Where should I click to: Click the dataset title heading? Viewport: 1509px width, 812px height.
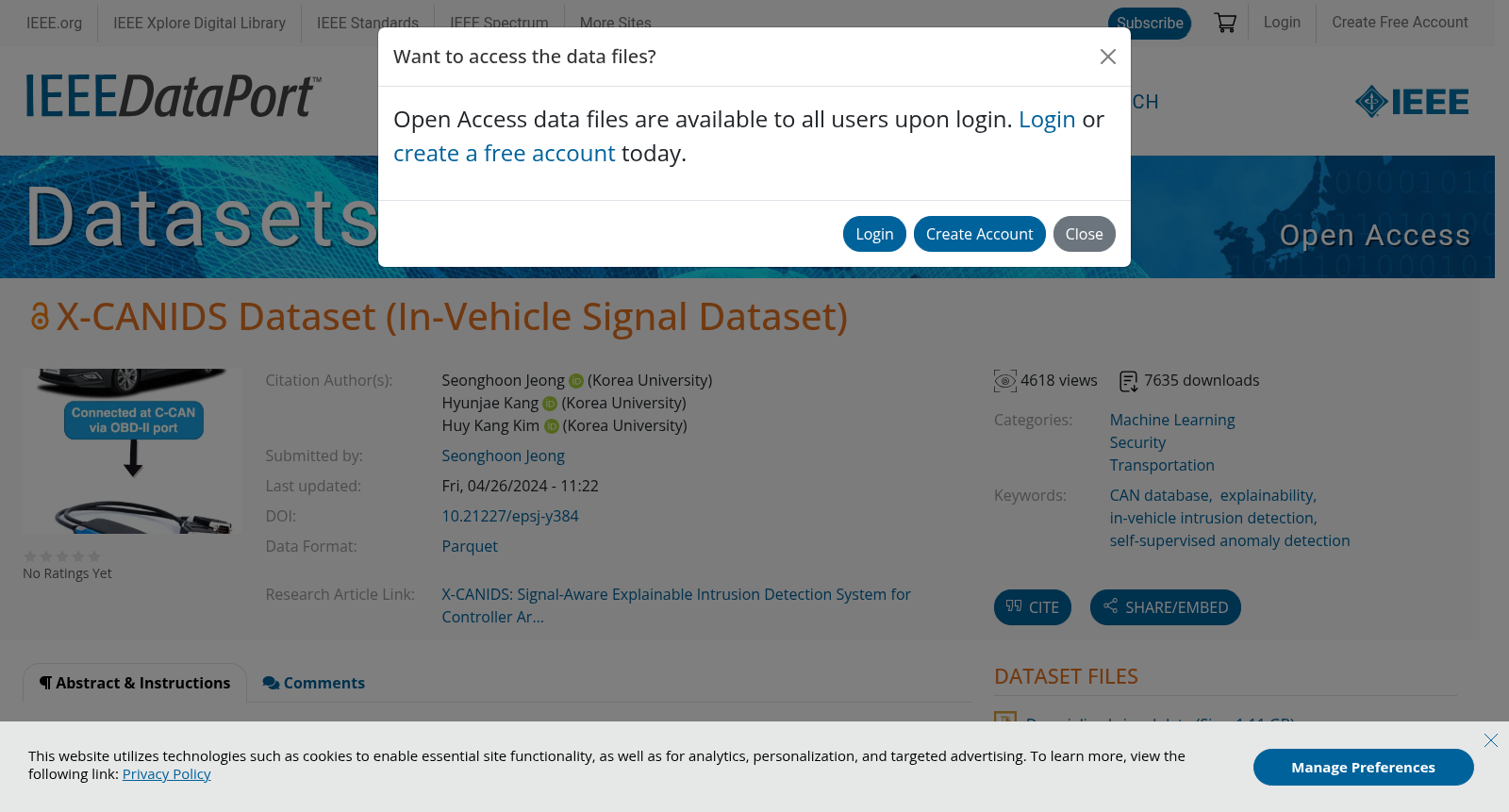coord(452,317)
